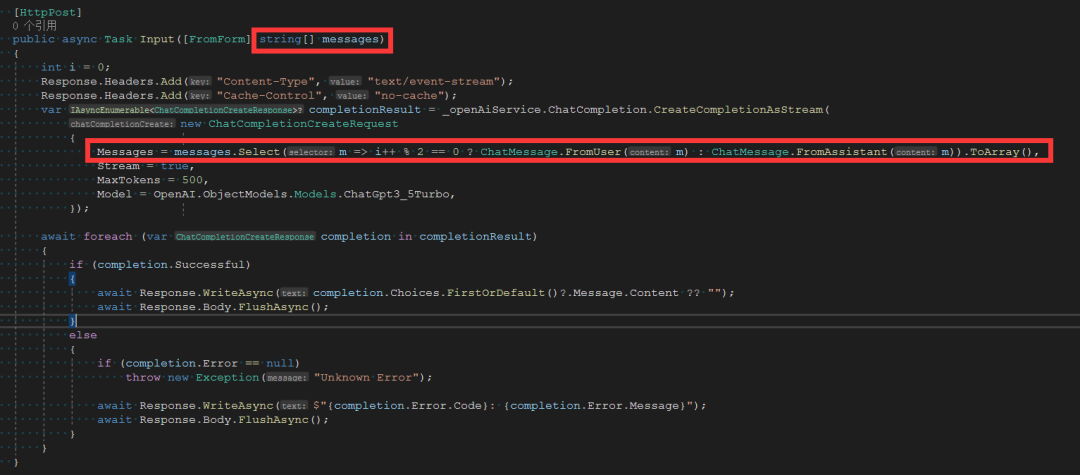This screenshot has height=475, width=1080.
Task: Select the 'true' value of Stream
Action: coord(174,166)
